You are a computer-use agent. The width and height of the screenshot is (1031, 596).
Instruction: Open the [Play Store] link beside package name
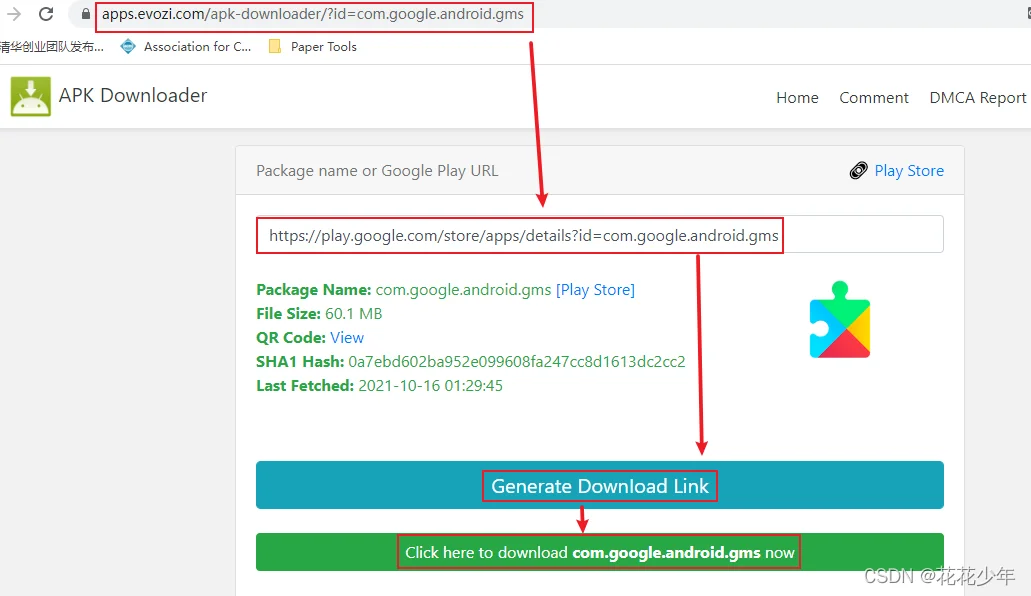click(x=595, y=290)
